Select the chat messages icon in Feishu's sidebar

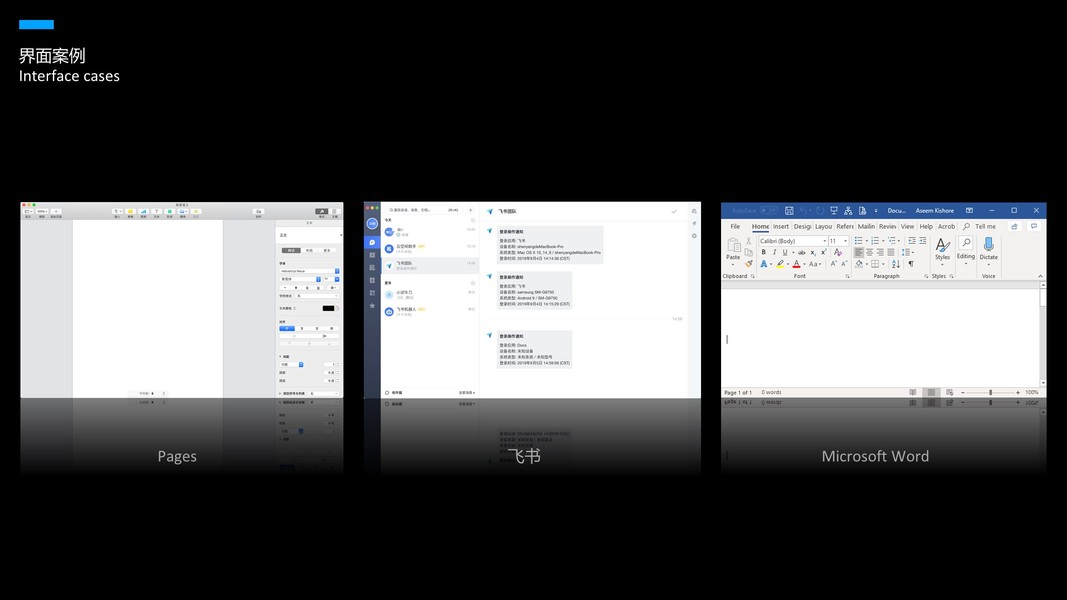coord(372,242)
